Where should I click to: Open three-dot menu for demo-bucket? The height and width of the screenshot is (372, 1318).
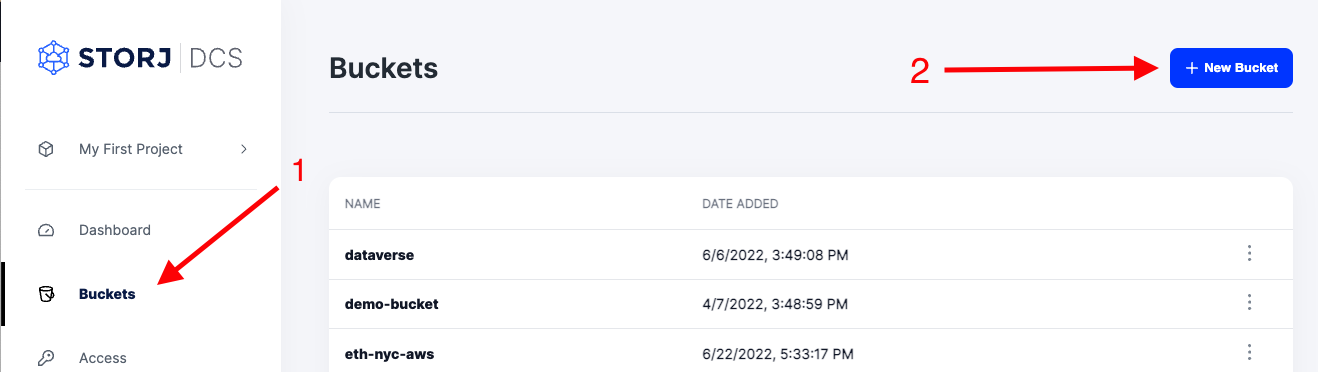[1249, 303]
